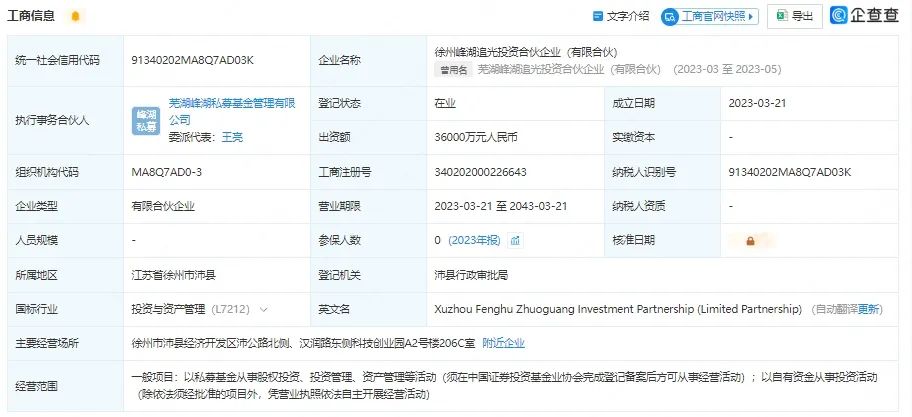The width and height of the screenshot is (912, 417).
Task: Click 更新 beside automatic translation
Action: pyautogui.click(x=869, y=309)
